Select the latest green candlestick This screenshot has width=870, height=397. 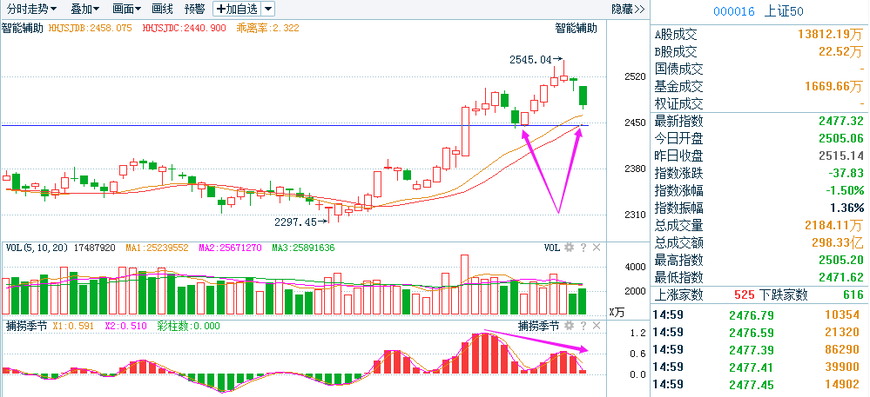583,95
